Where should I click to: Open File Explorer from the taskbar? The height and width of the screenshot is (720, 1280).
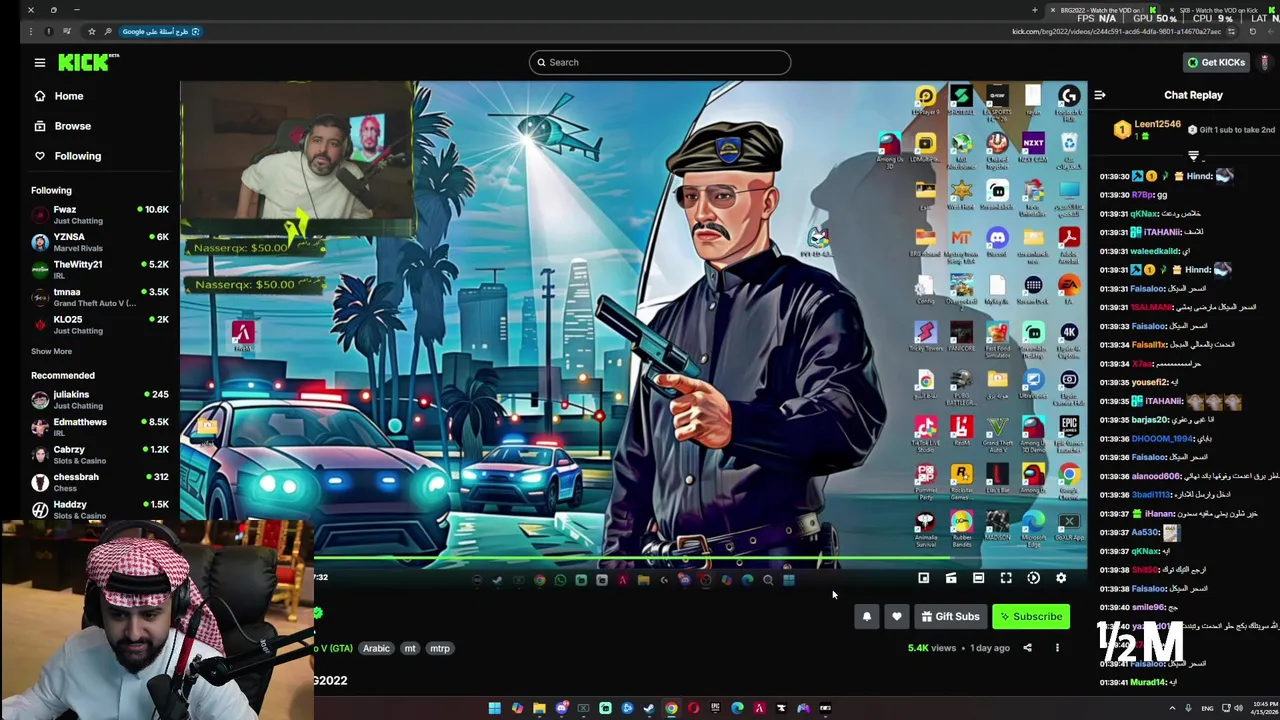(x=539, y=708)
